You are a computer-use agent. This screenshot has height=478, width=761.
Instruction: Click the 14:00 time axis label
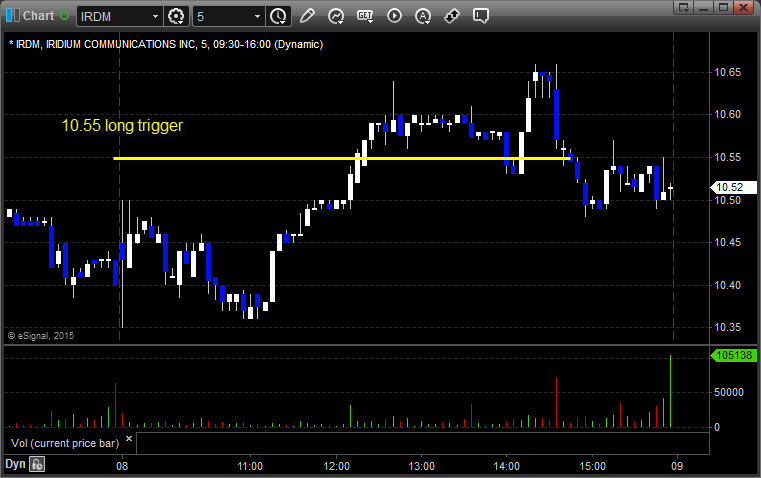click(507, 466)
